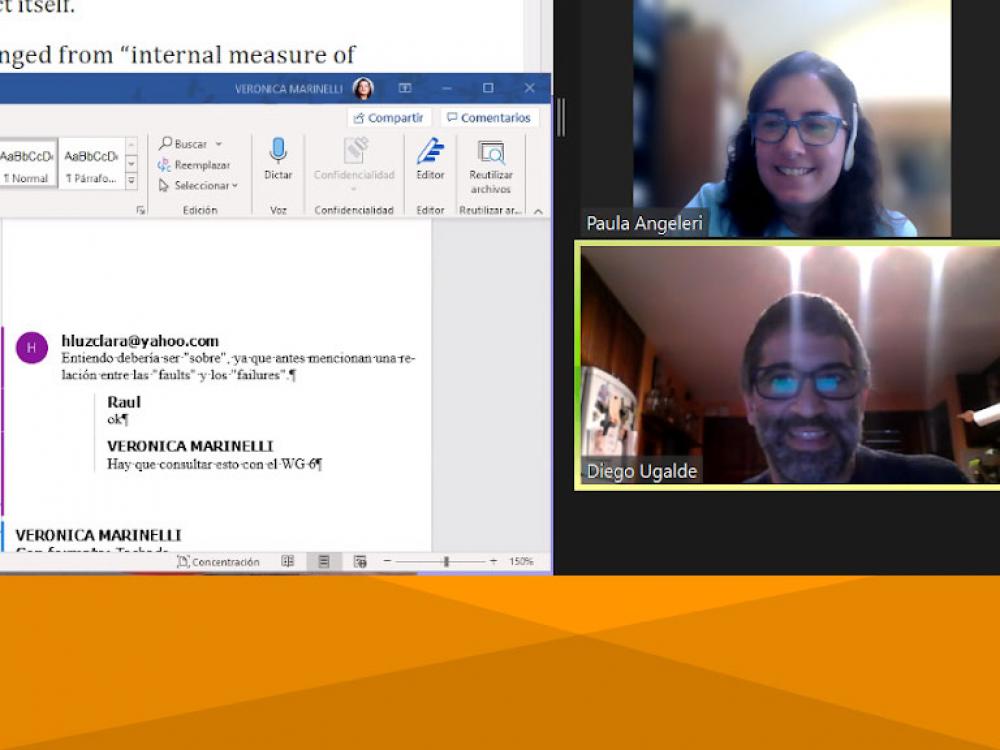
Task: Click the ribbon display options icon
Action: (405, 88)
